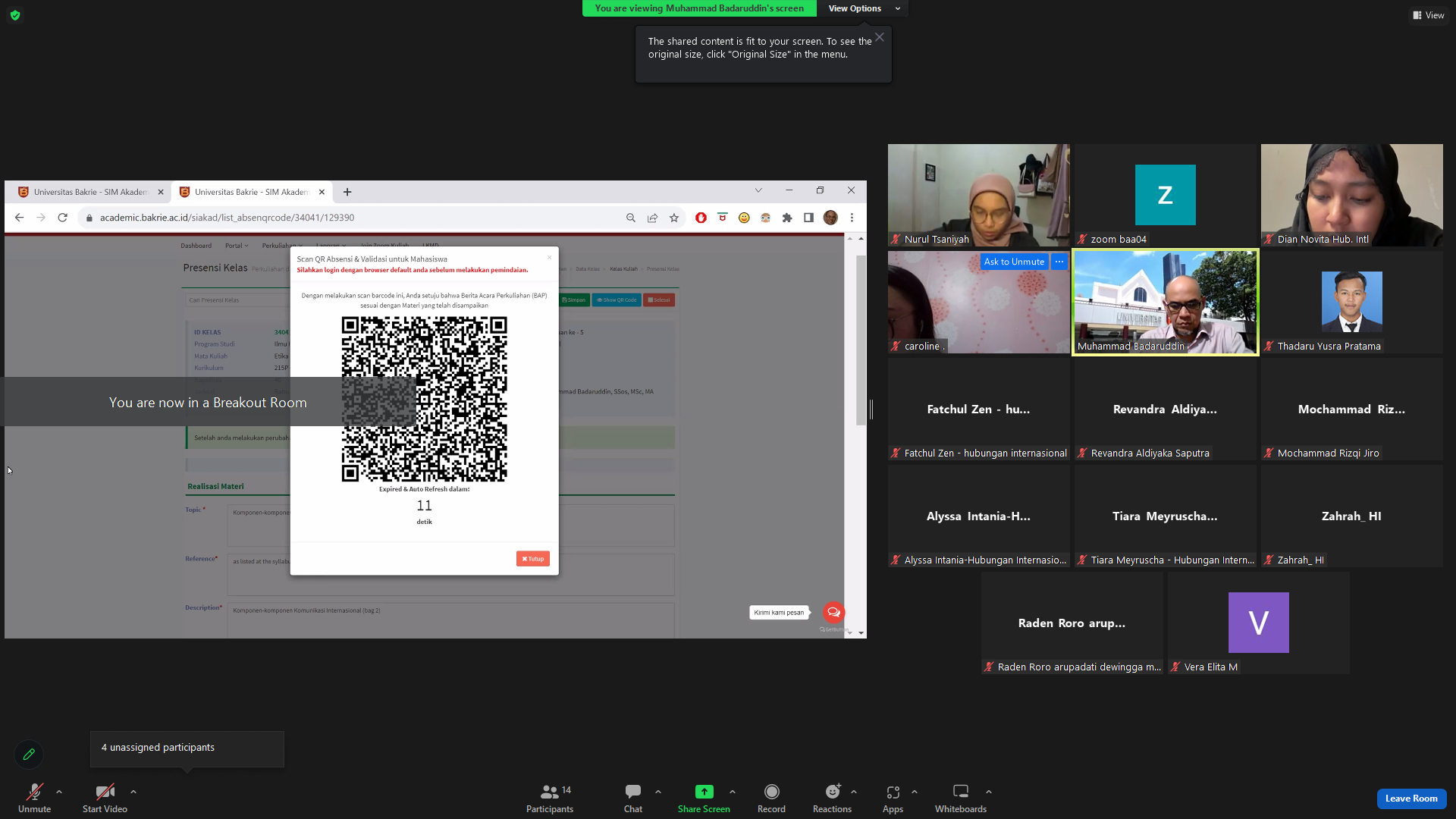Expand the caret next to Chat

click(x=658, y=792)
